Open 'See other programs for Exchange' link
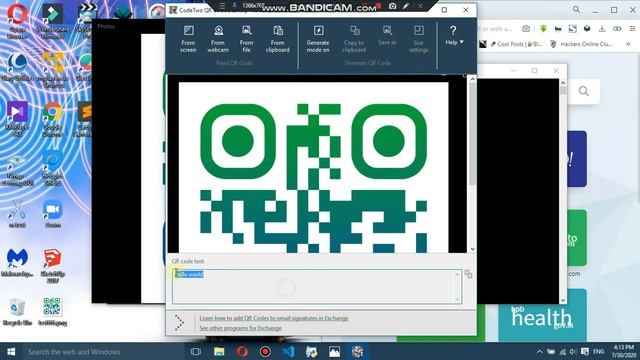Viewport: 640px width, 360px height. (x=240, y=328)
